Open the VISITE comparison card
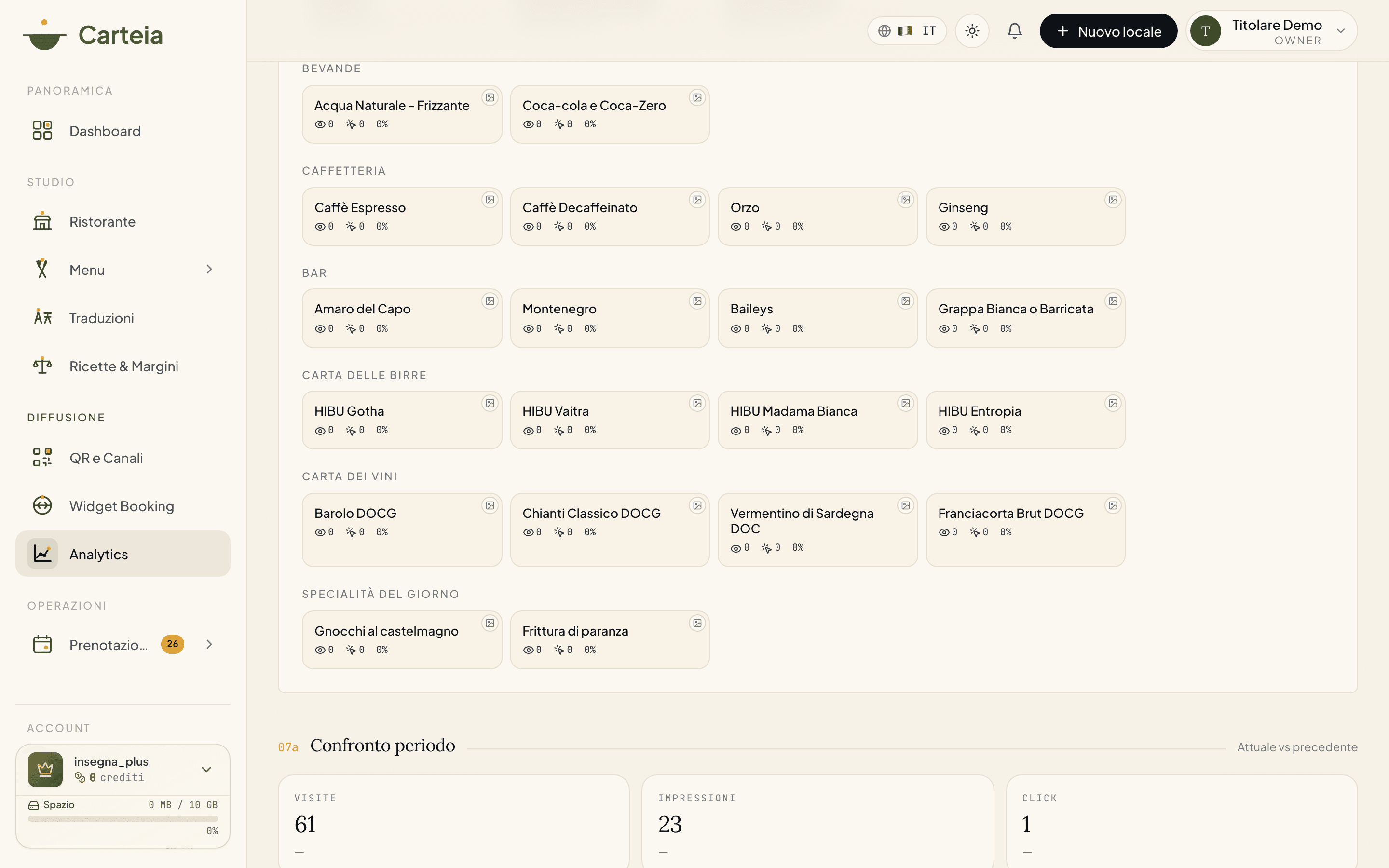 pyautogui.click(x=453, y=822)
